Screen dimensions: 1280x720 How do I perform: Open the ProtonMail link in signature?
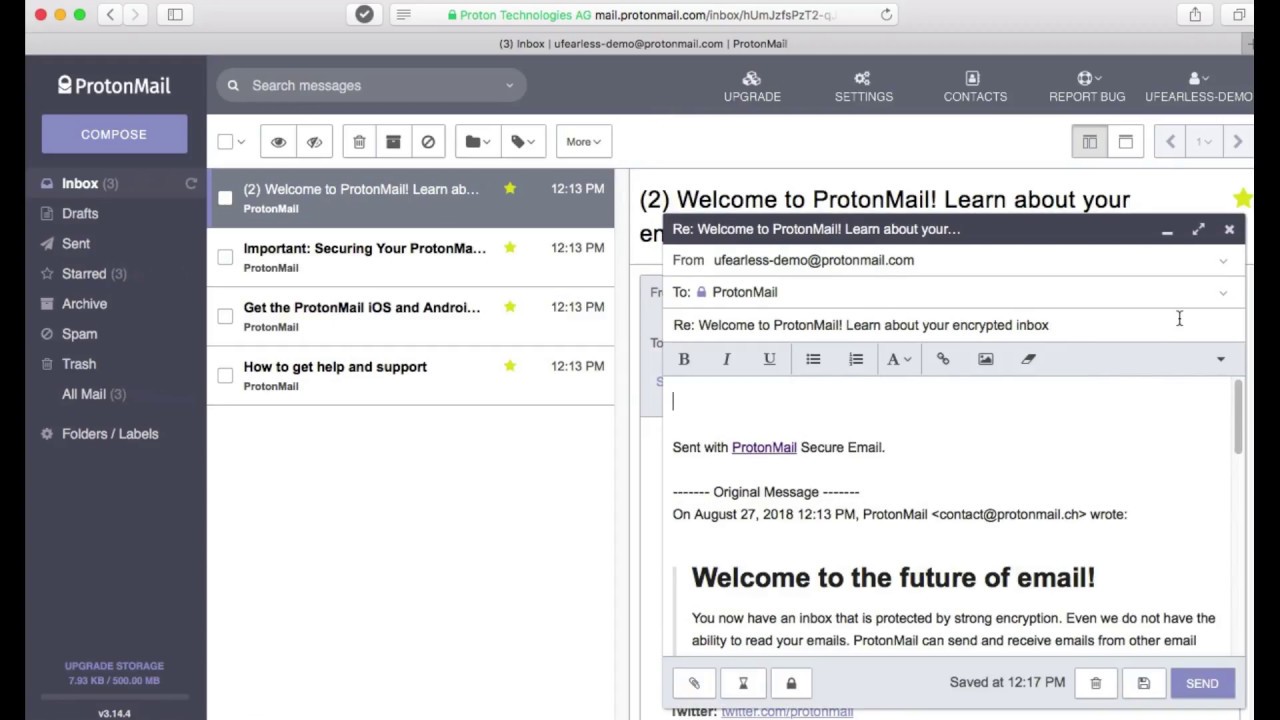(764, 447)
